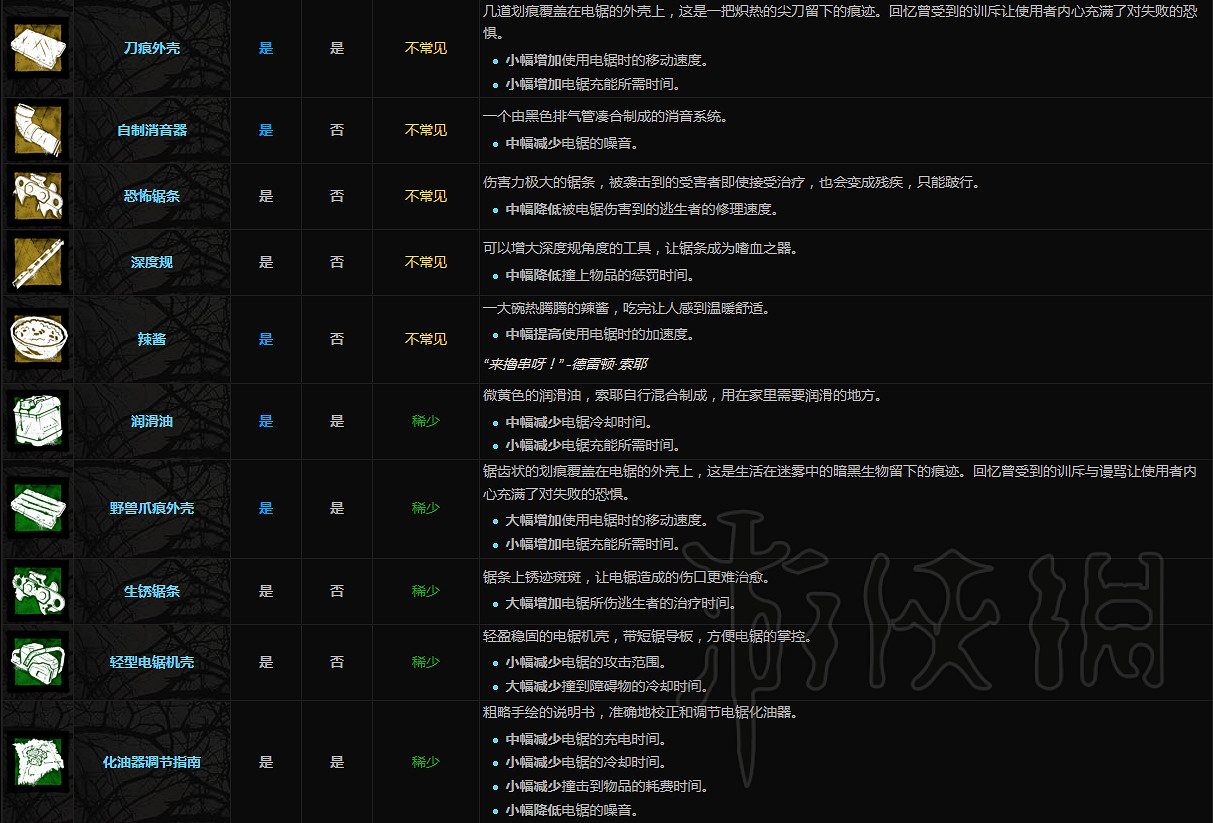Click the 辣酱 hot sauce bowl icon
This screenshot has height=823, width=1213.
coord(37,339)
